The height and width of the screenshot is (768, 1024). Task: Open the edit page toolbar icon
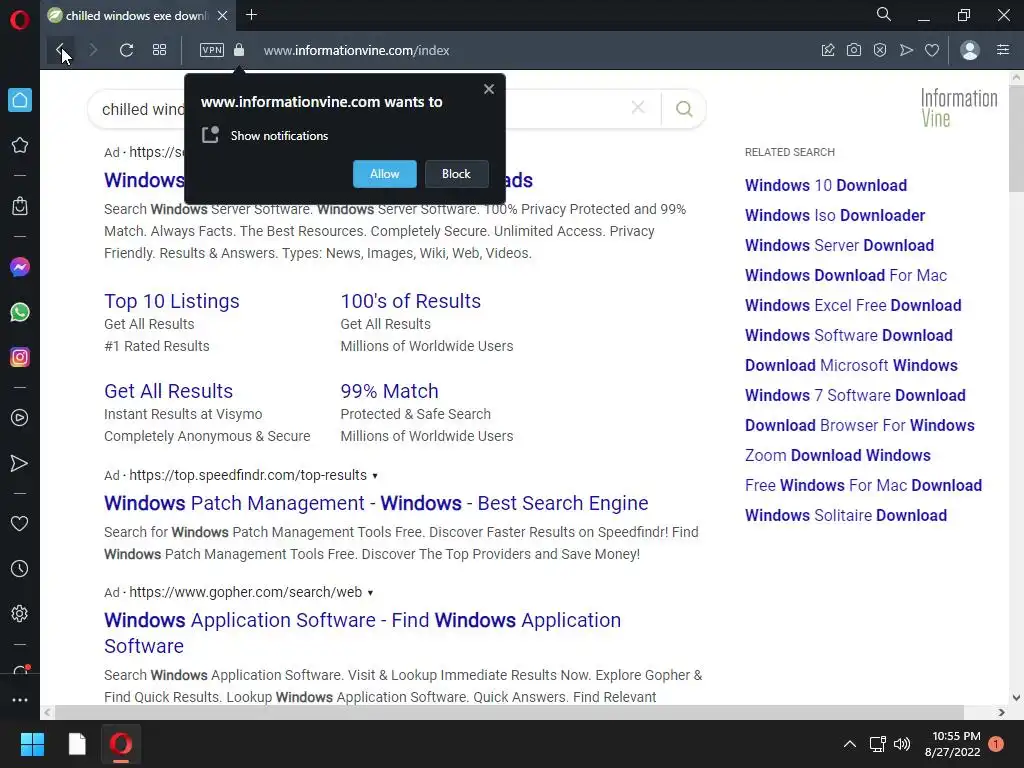point(828,50)
